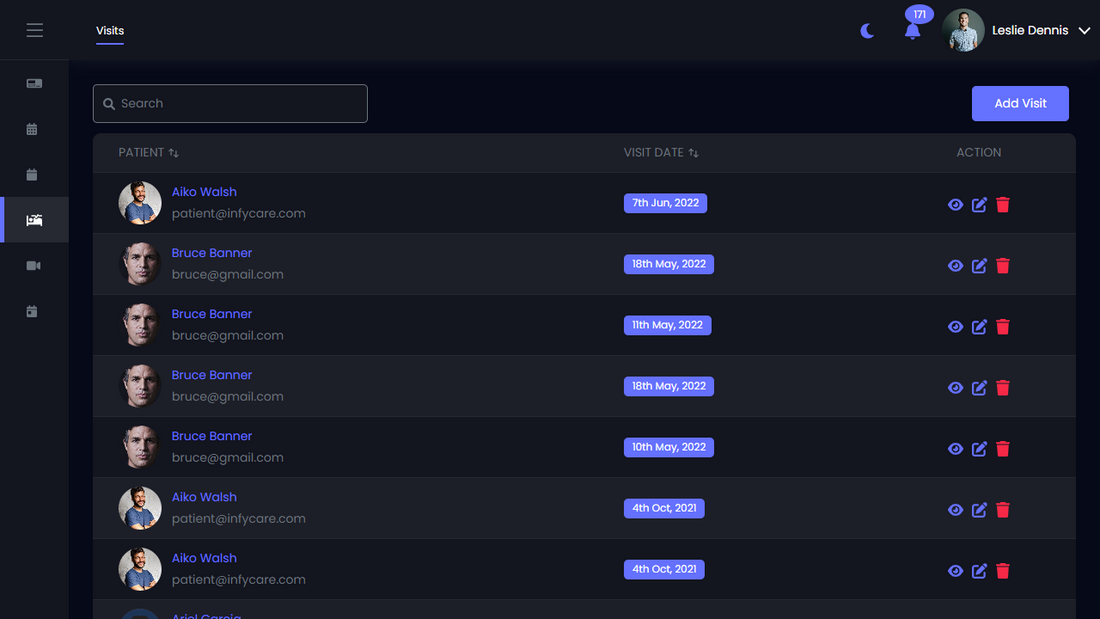Open Aiko Walsh patient link in first row

[x=204, y=192]
